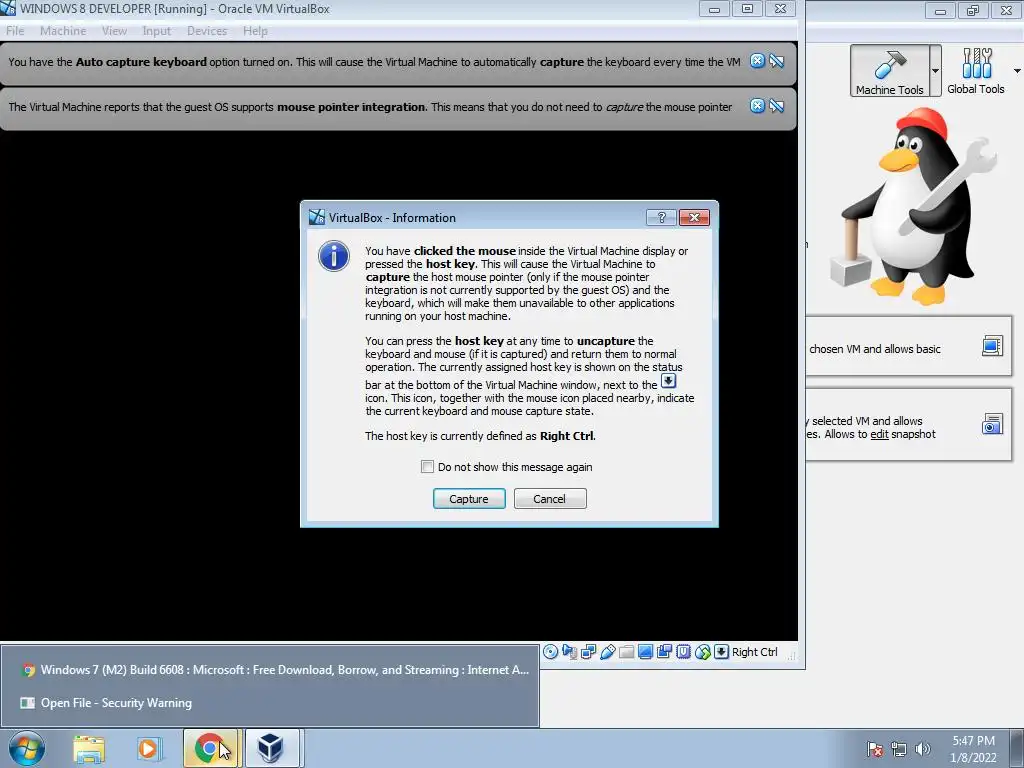
Task: Expand the Global Tools dropdown arrow
Action: click(1017, 71)
